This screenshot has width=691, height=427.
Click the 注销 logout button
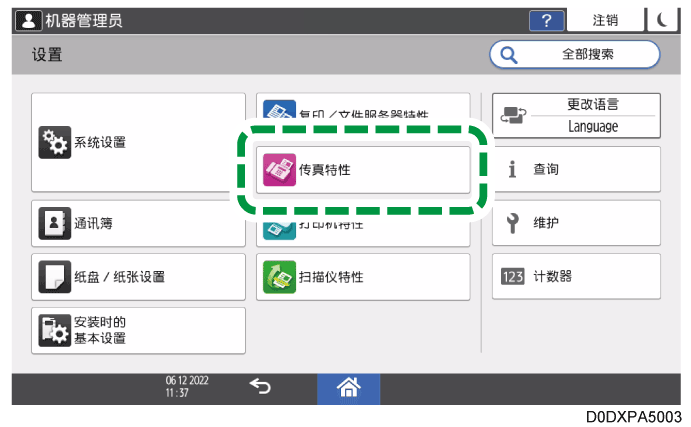[x=605, y=20]
